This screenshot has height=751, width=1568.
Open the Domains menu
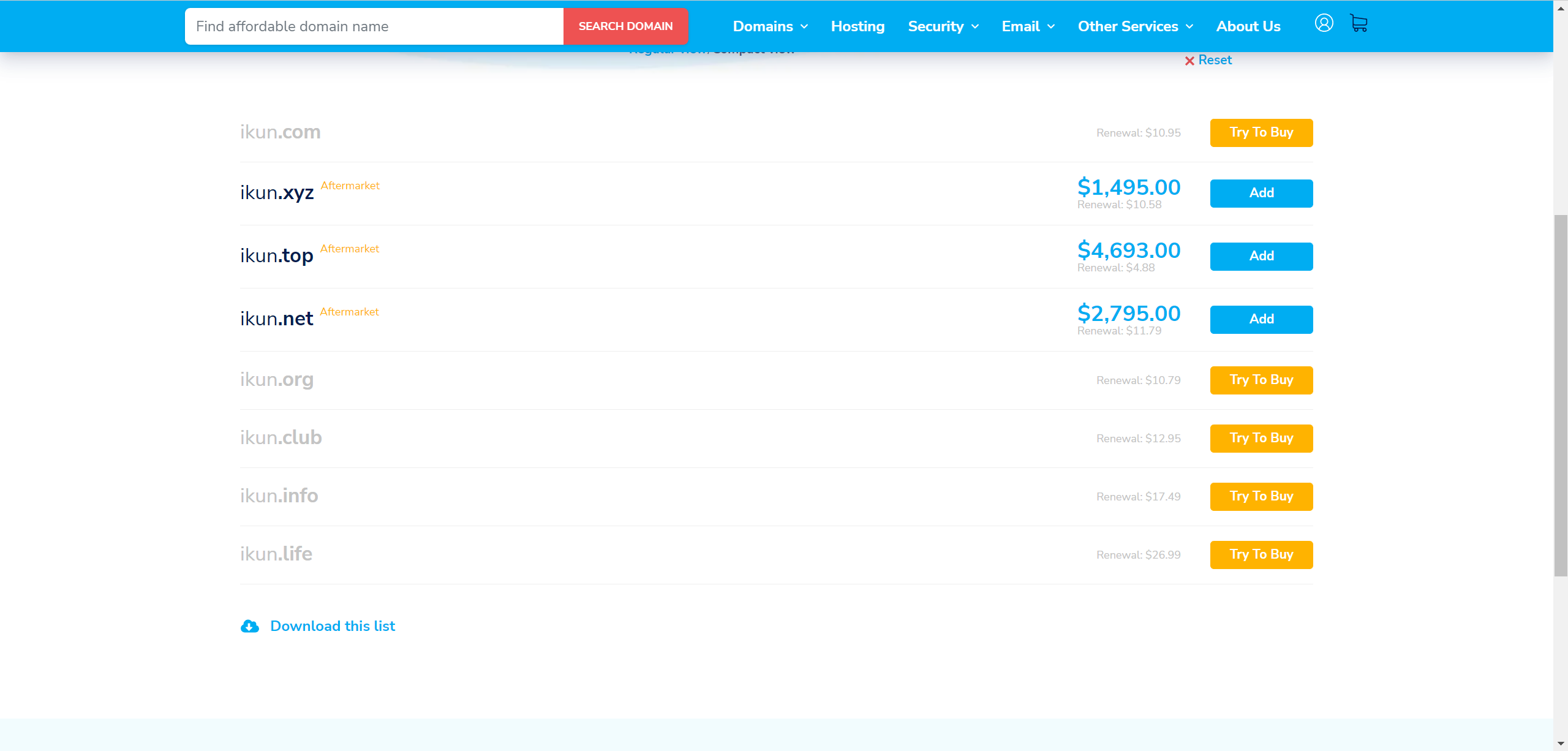tap(763, 26)
